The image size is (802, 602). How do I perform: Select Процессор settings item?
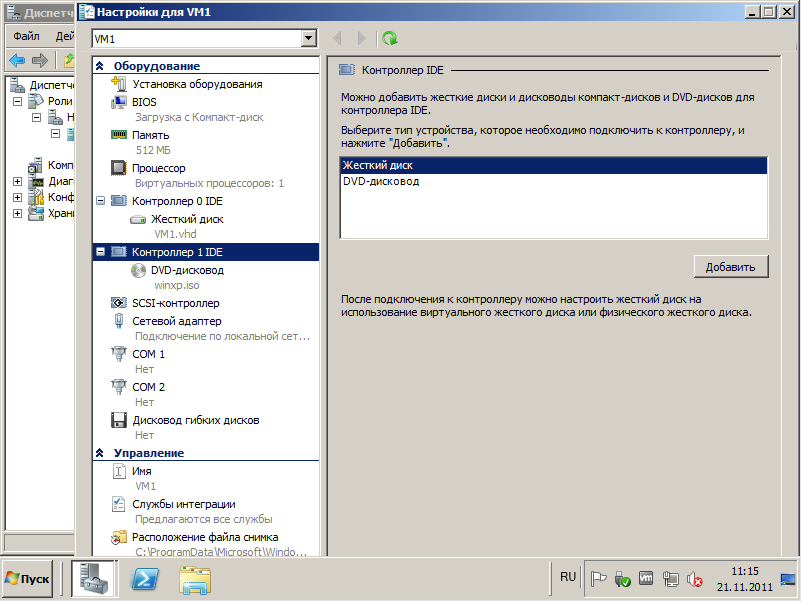point(159,168)
